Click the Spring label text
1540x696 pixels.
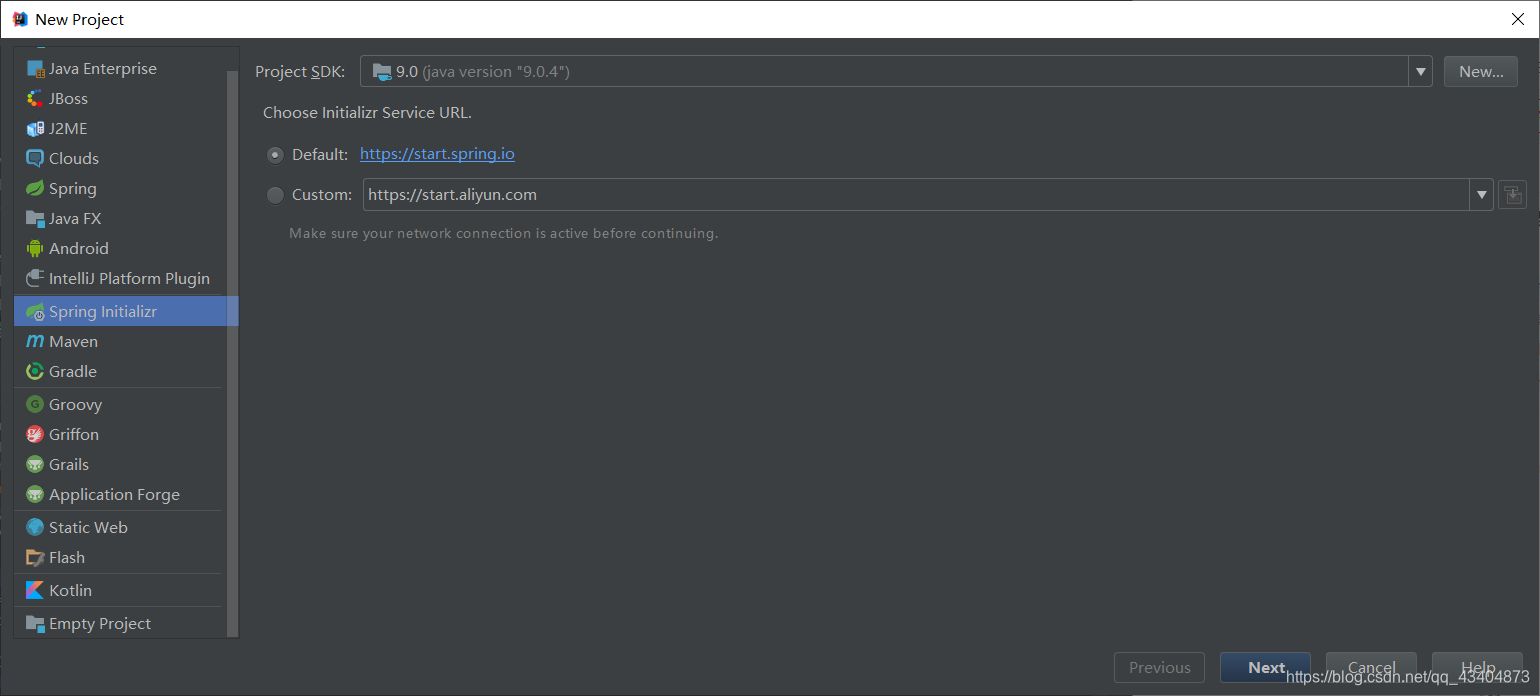point(73,189)
